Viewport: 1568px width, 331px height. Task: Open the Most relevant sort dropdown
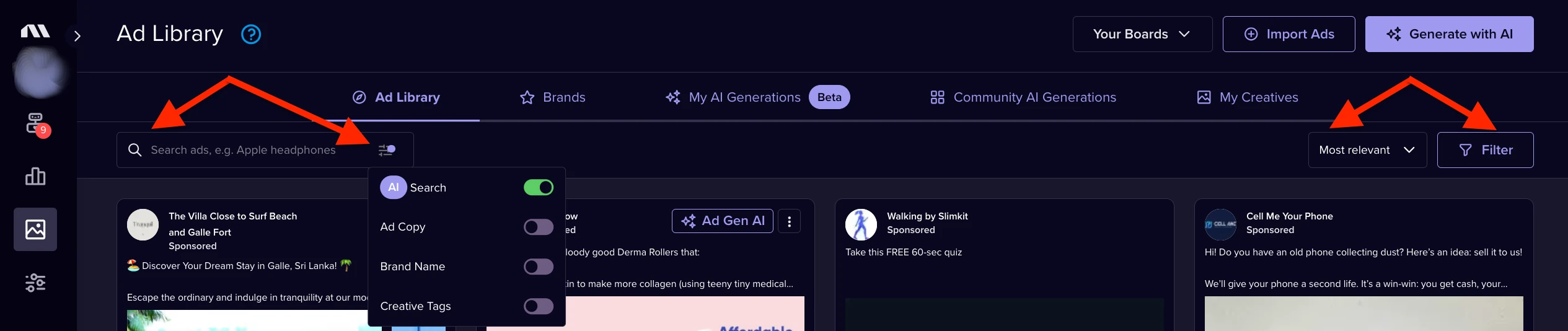click(1367, 150)
